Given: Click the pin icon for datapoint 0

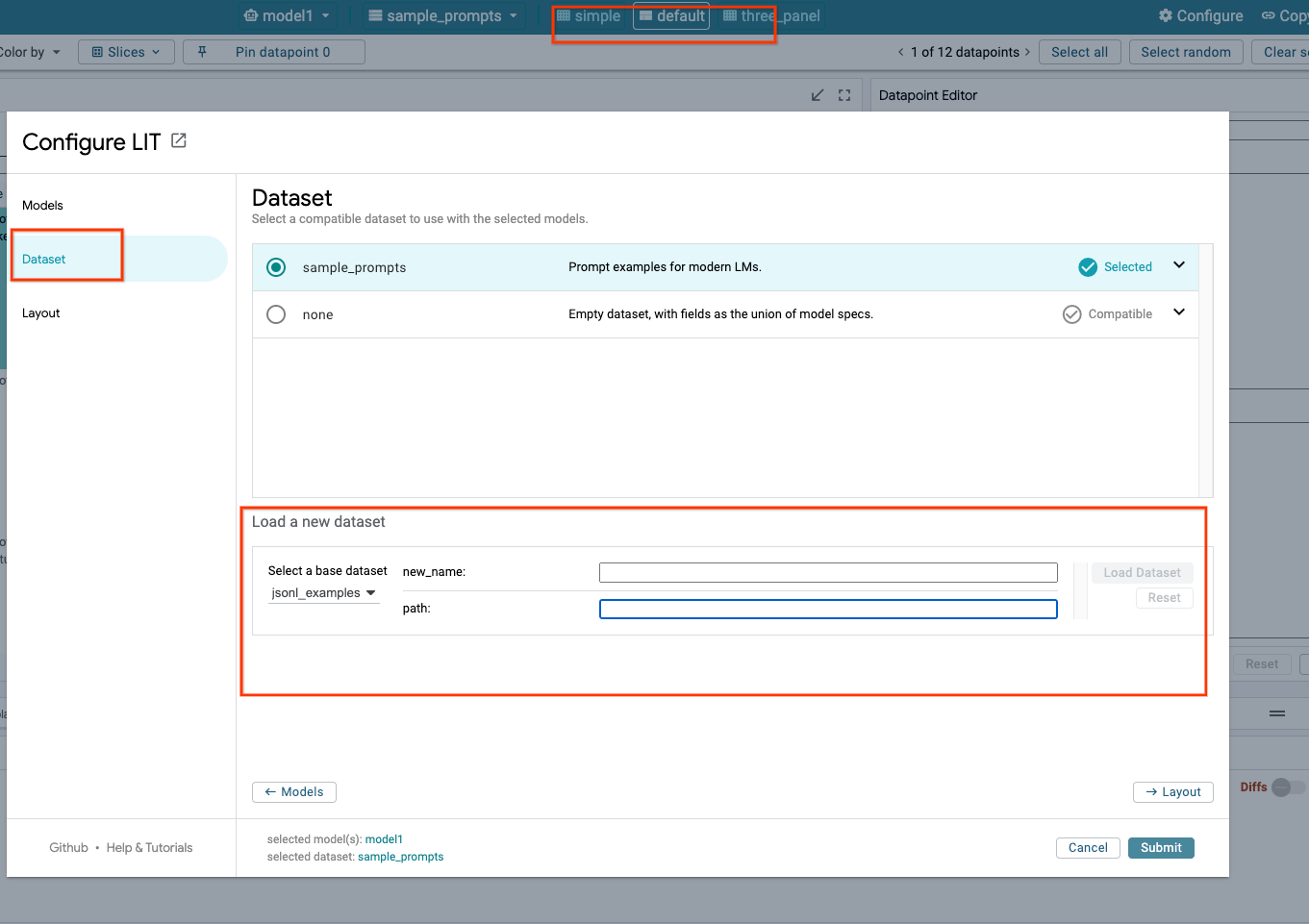Looking at the screenshot, I should (202, 52).
